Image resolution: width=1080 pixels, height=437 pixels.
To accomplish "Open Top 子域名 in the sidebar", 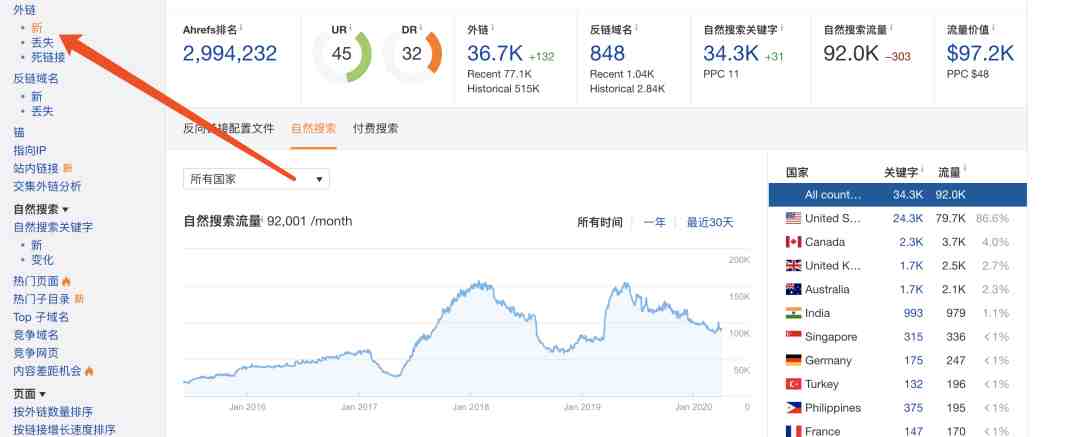I will (x=41, y=317).
